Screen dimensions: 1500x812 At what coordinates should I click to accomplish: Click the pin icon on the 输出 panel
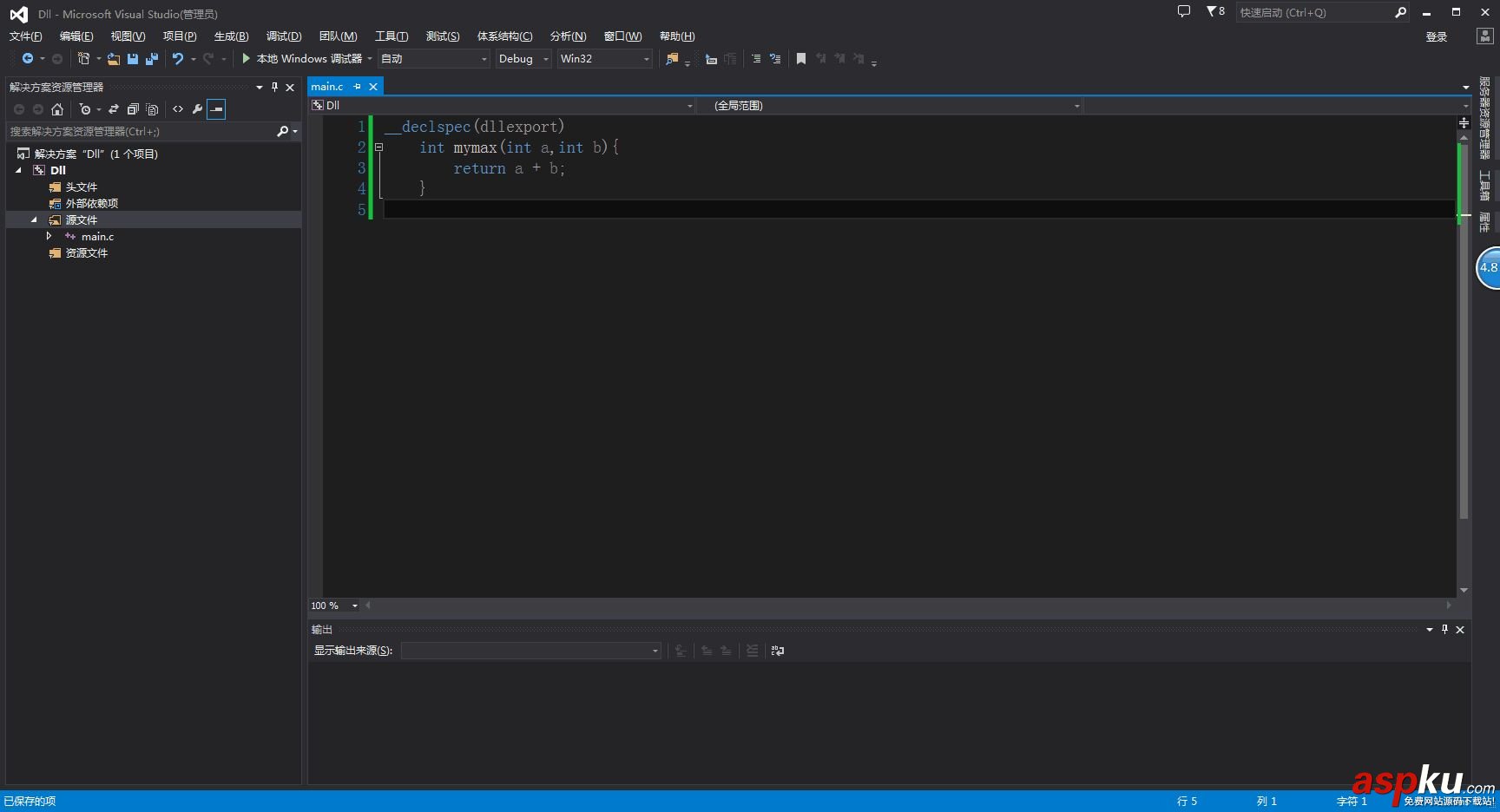point(1444,629)
